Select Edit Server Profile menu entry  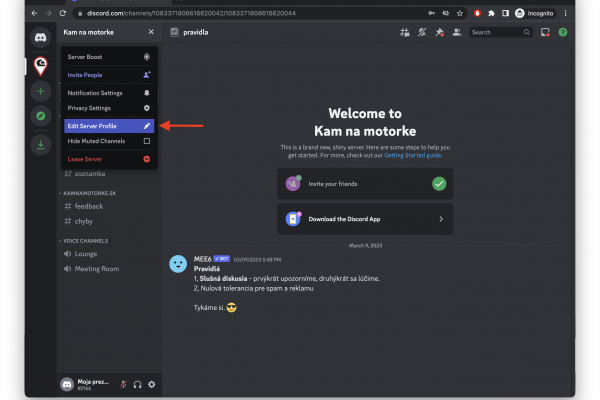click(109, 126)
